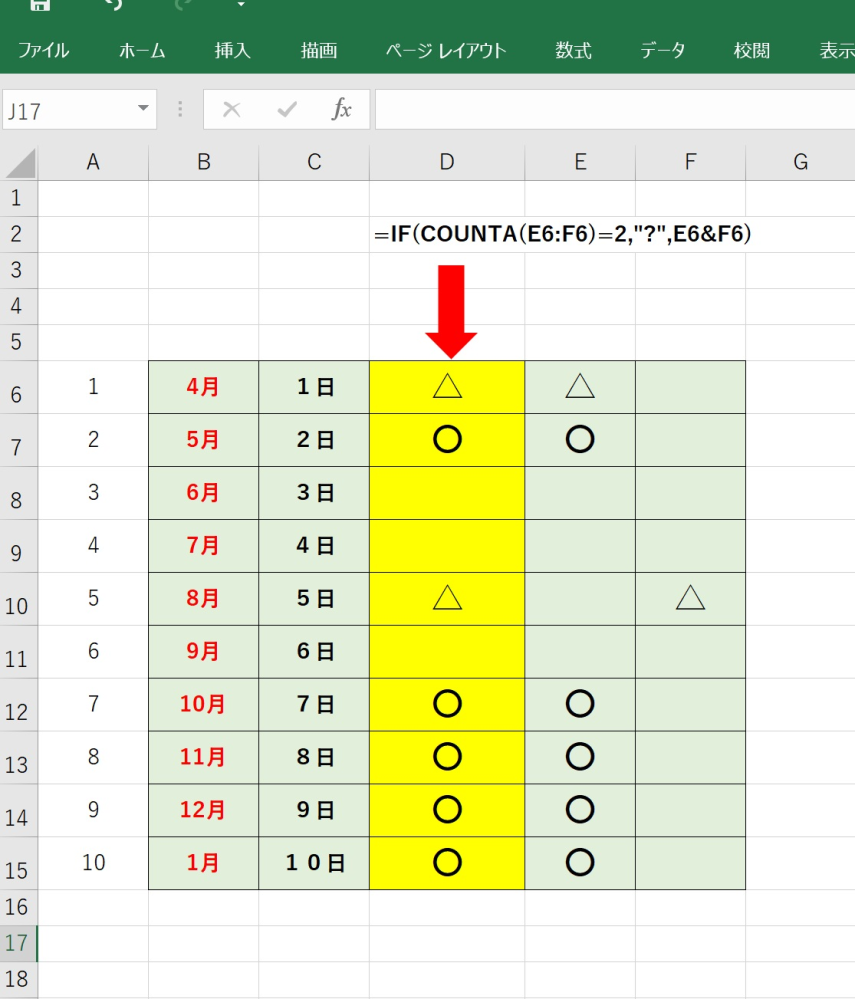
Task: Open the Insert Function (fx) dialog
Action: click(344, 110)
